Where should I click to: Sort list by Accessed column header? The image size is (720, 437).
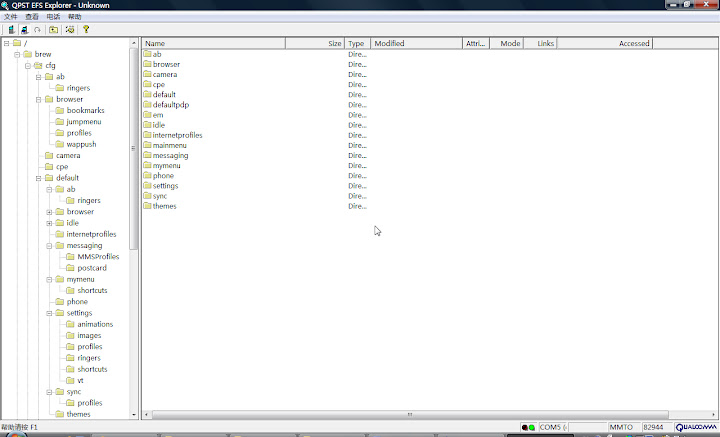tap(605, 43)
